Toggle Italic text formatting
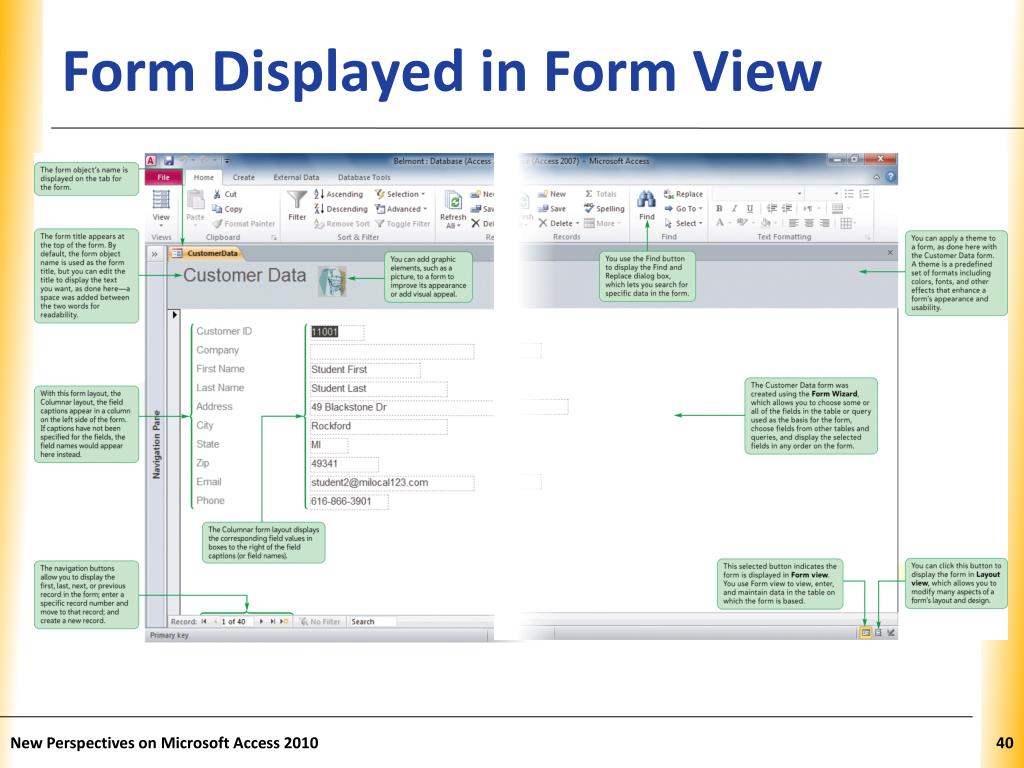 (x=734, y=208)
